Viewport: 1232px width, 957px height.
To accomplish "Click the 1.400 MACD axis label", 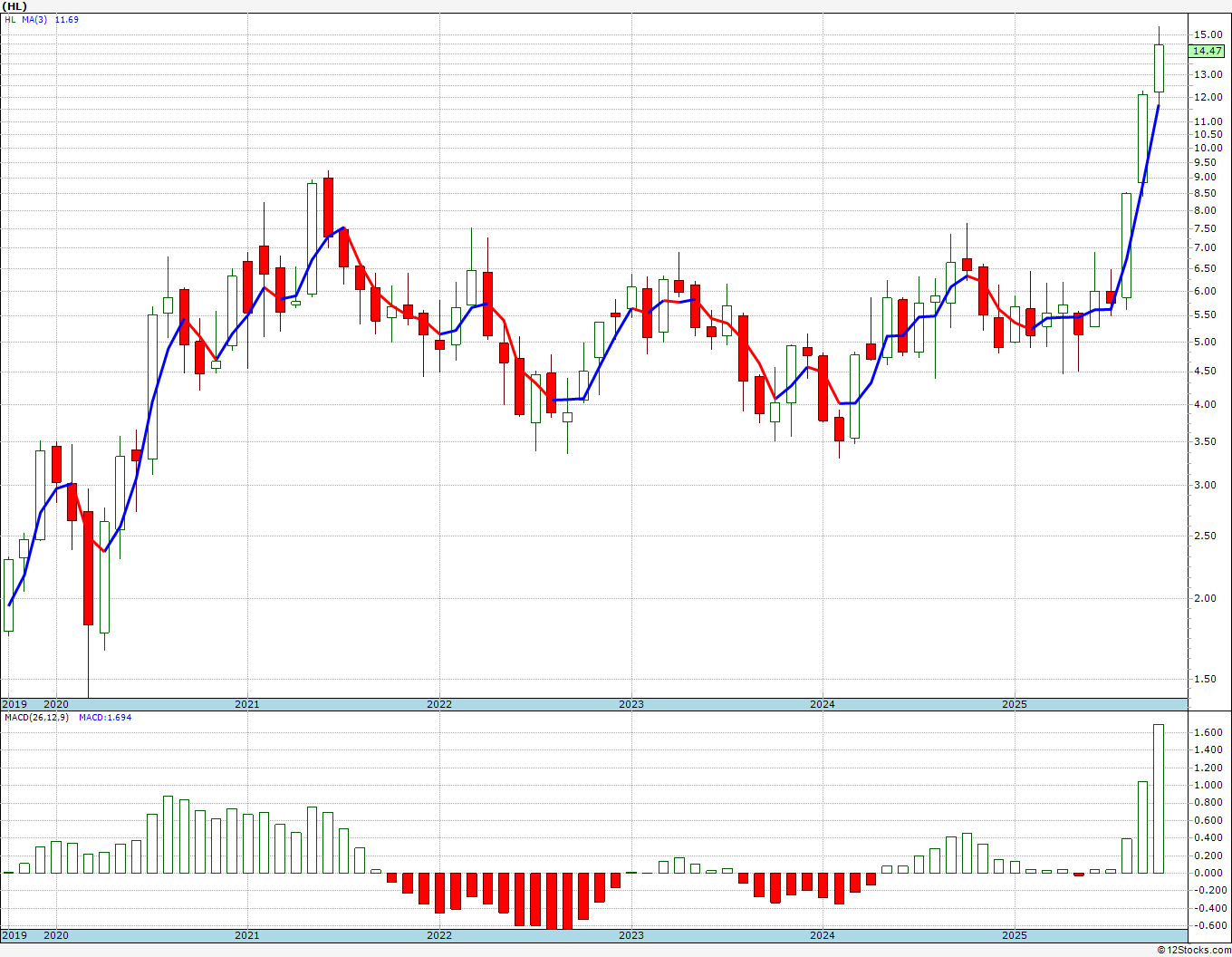I will point(1208,749).
